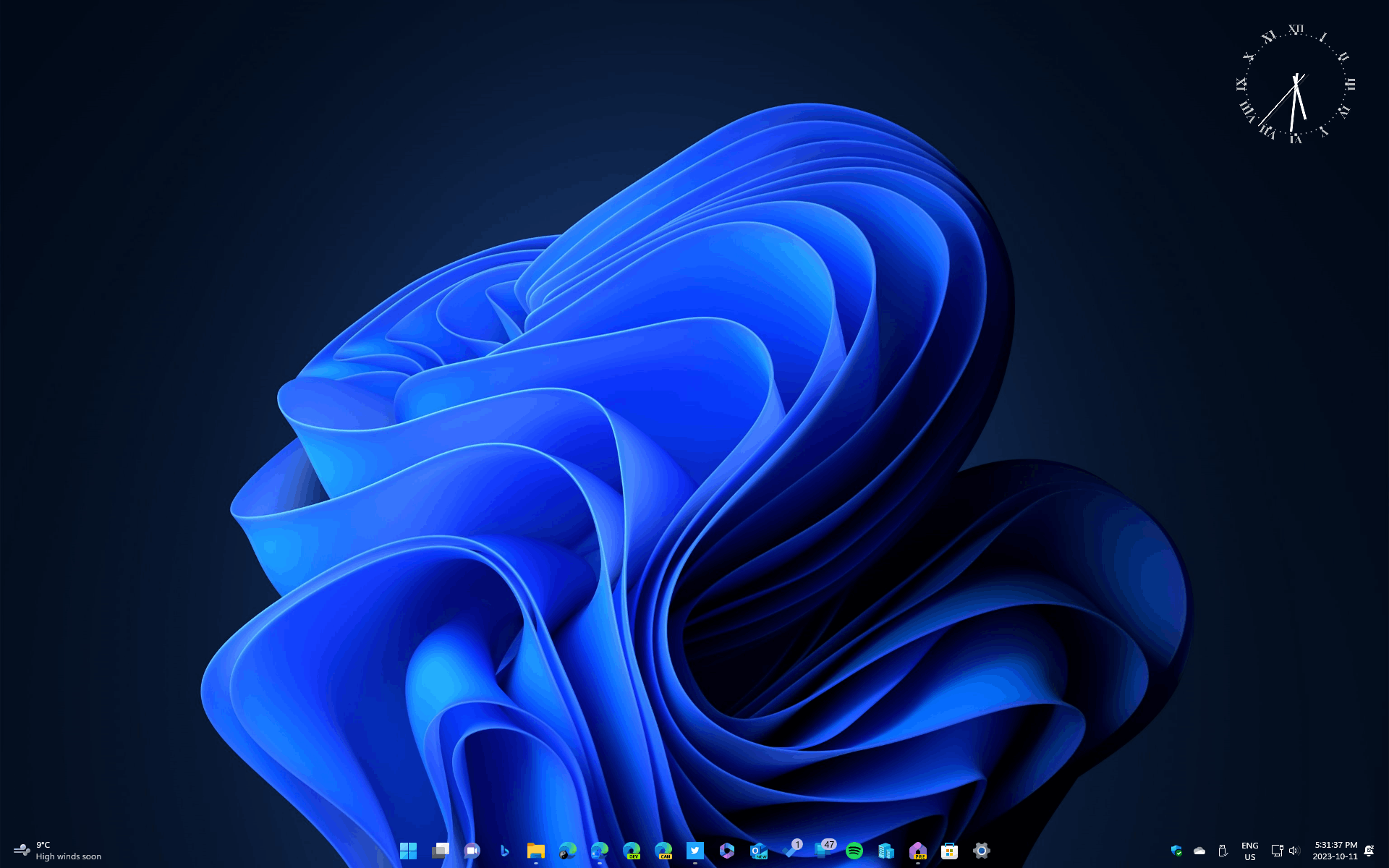The height and width of the screenshot is (868, 1389).
Task: Open clock and date calendar flyout
Action: coord(1335,851)
